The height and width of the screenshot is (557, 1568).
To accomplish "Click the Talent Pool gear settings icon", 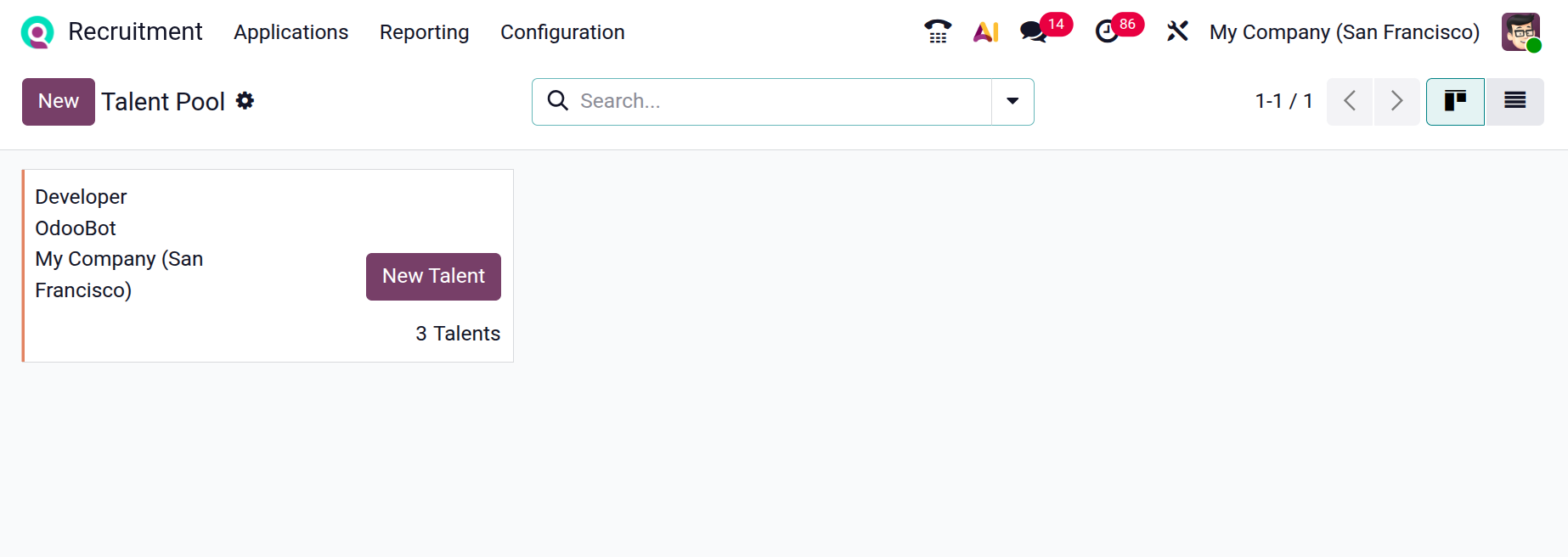I will (x=245, y=101).
